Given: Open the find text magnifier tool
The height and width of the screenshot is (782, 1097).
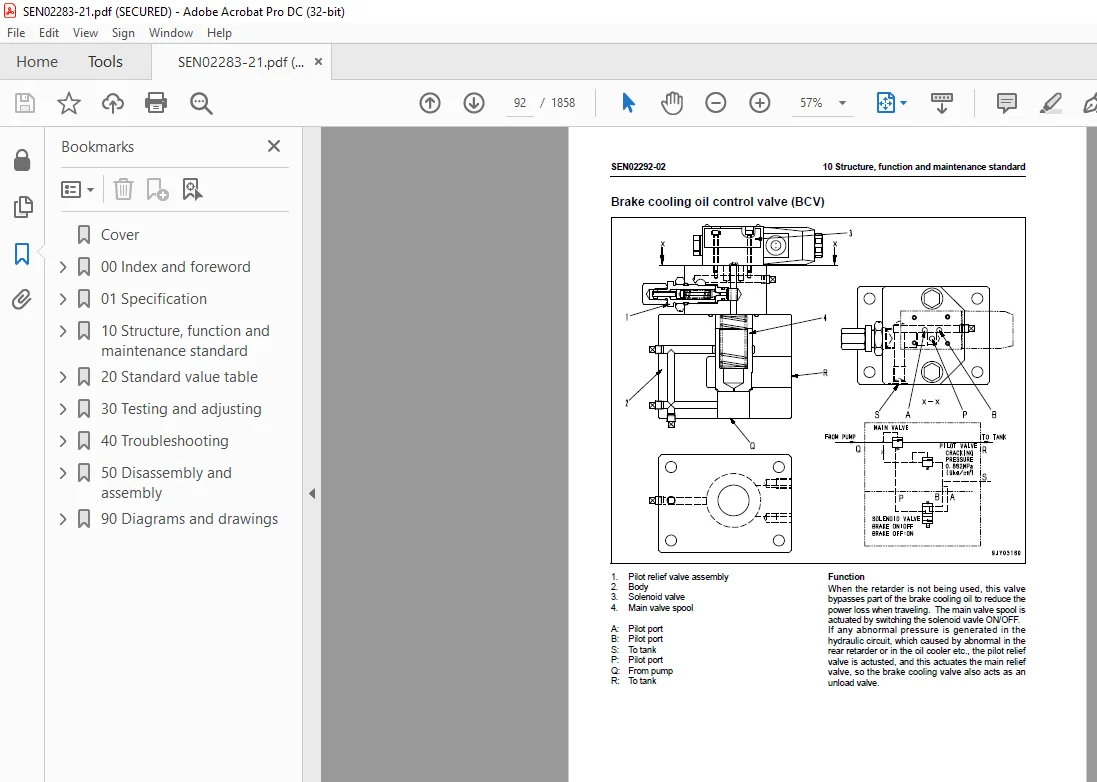Looking at the screenshot, I should (201, 104).
